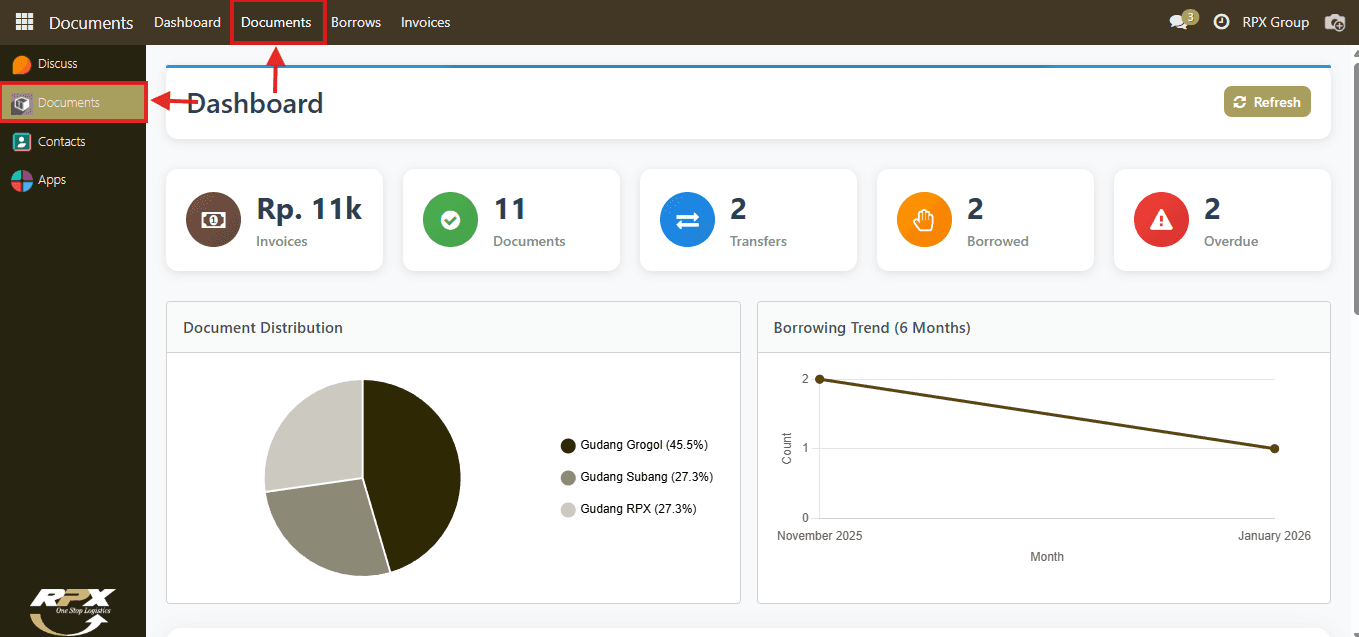
Task: Open the Invoices menu in top bar
Action: coord(426,22)
